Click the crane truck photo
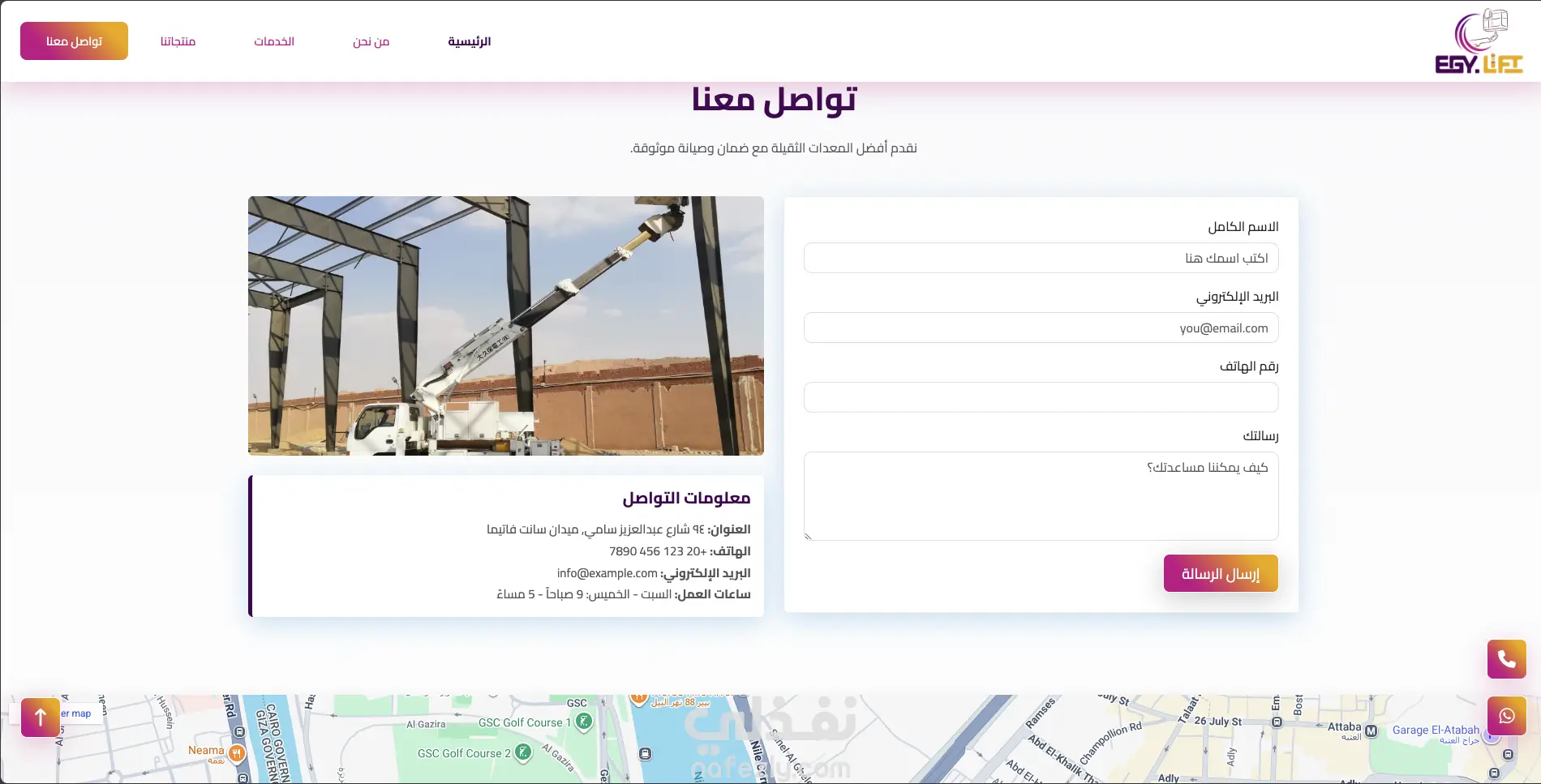 [x=506, y=326]
